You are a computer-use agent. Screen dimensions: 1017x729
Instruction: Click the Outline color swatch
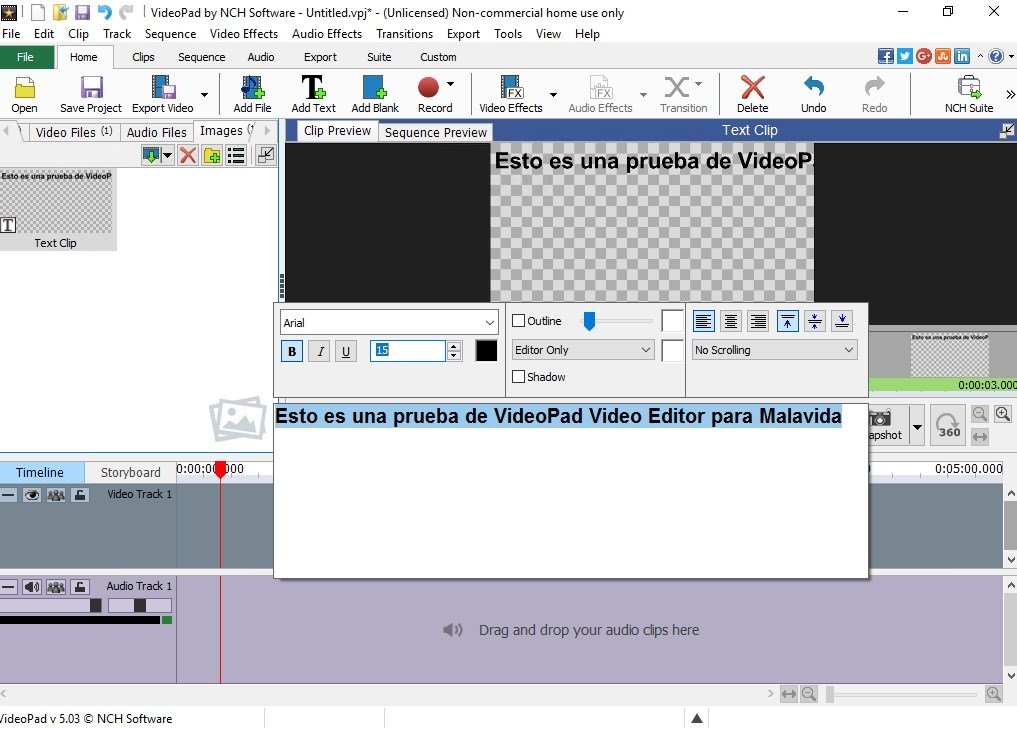[672, 320]
